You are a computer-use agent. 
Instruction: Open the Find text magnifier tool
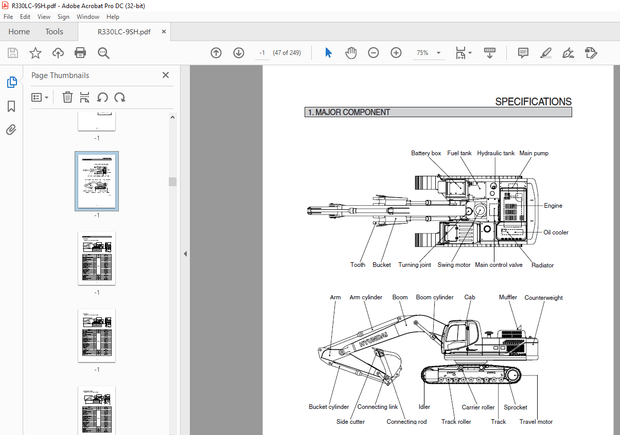pos(102,53)
